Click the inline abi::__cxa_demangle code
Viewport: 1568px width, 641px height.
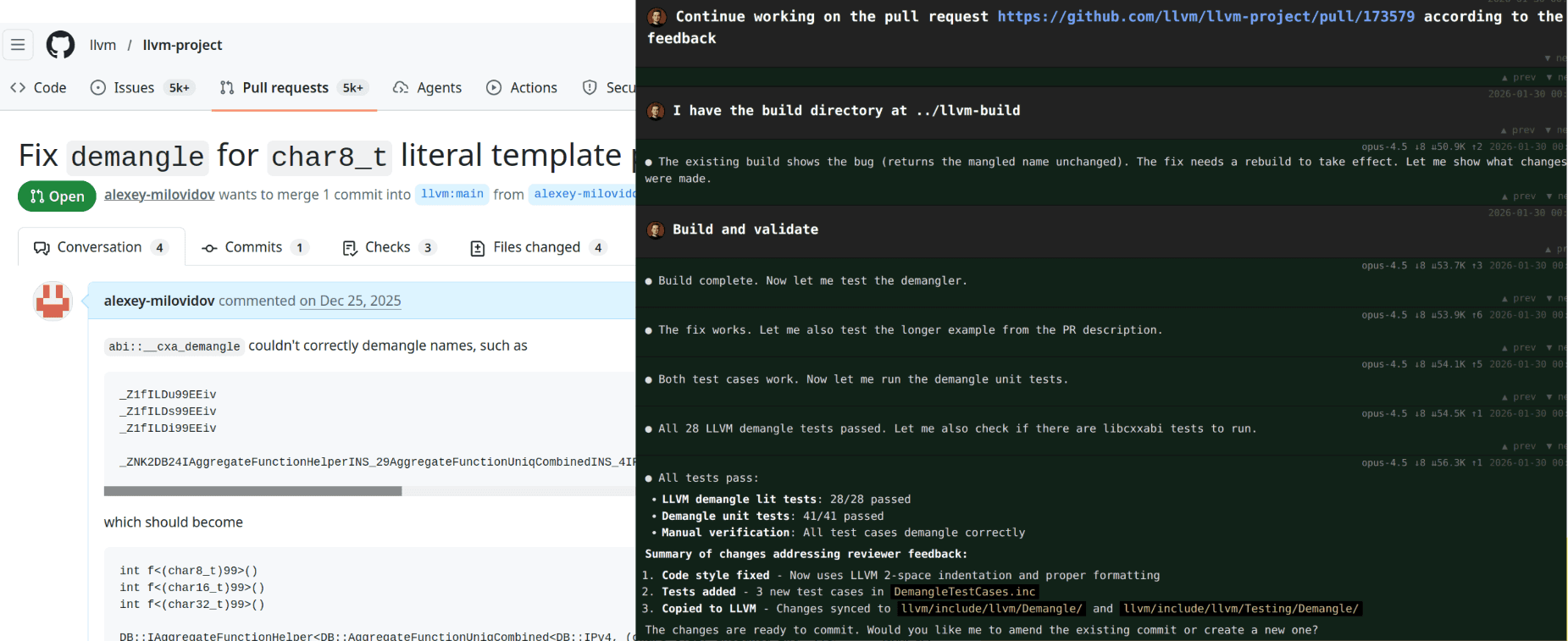point(175,346)
